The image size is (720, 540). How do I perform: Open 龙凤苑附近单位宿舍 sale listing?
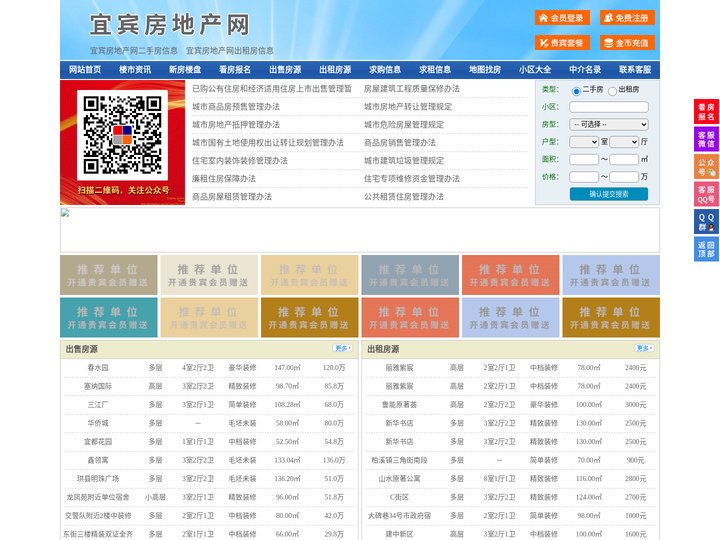[x=98, y=497]
